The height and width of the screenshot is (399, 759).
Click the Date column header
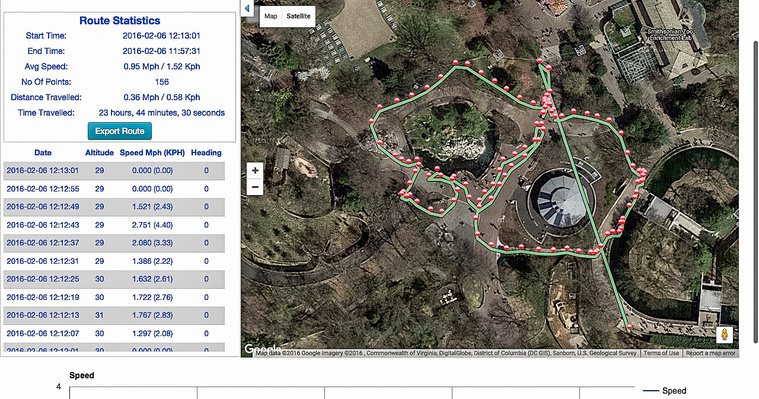point(43,153)
